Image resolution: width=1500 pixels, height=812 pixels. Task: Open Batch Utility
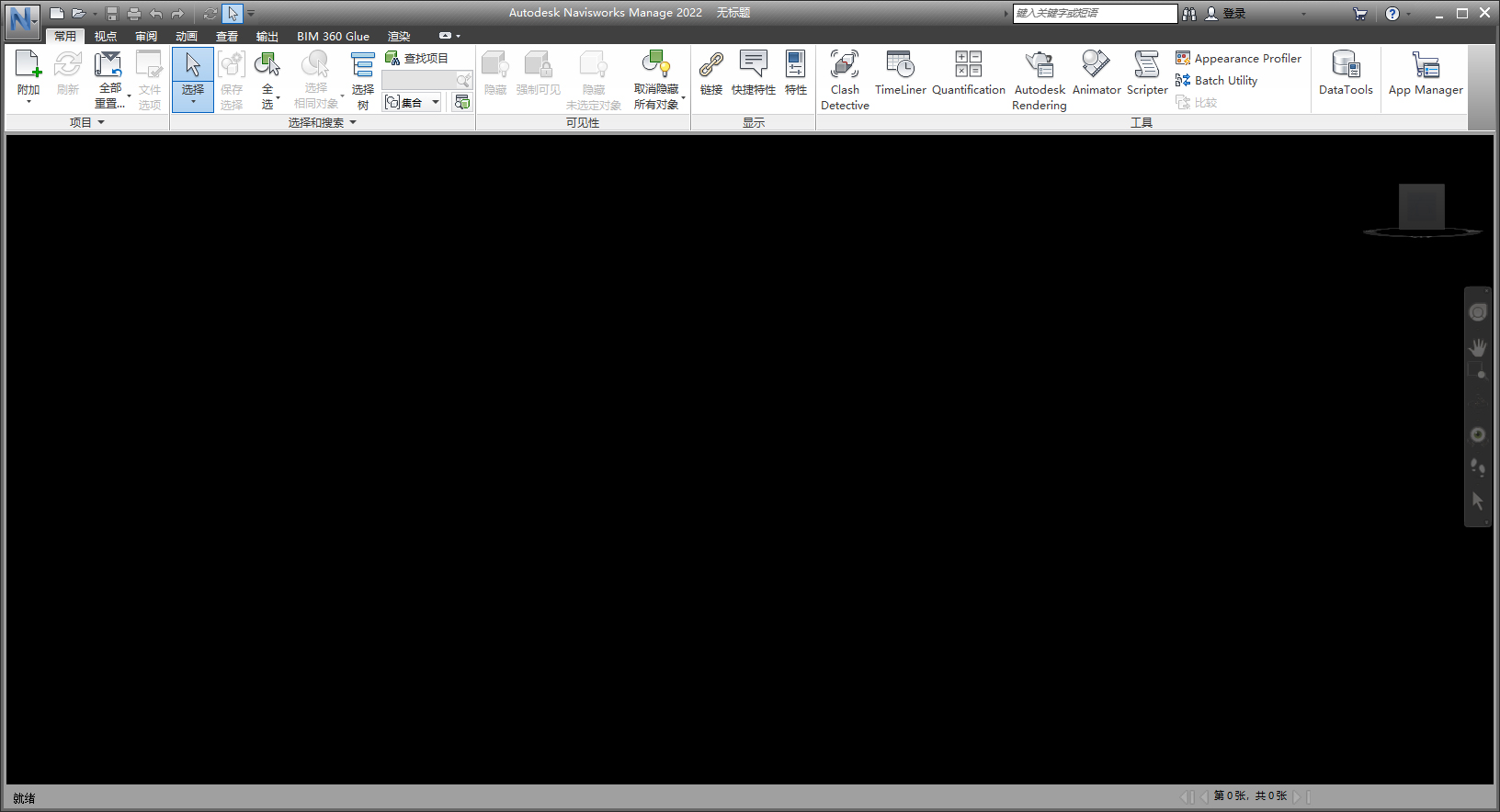tap(1216, 80)
